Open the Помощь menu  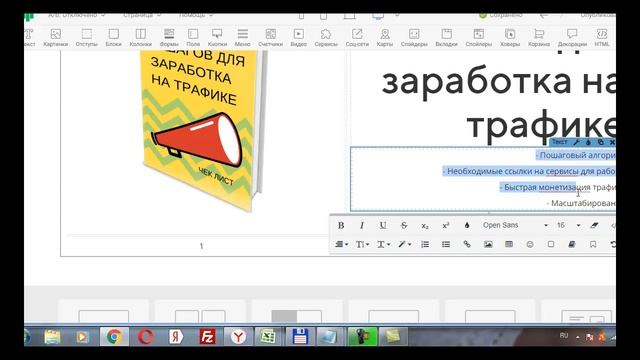coord(196,16)
